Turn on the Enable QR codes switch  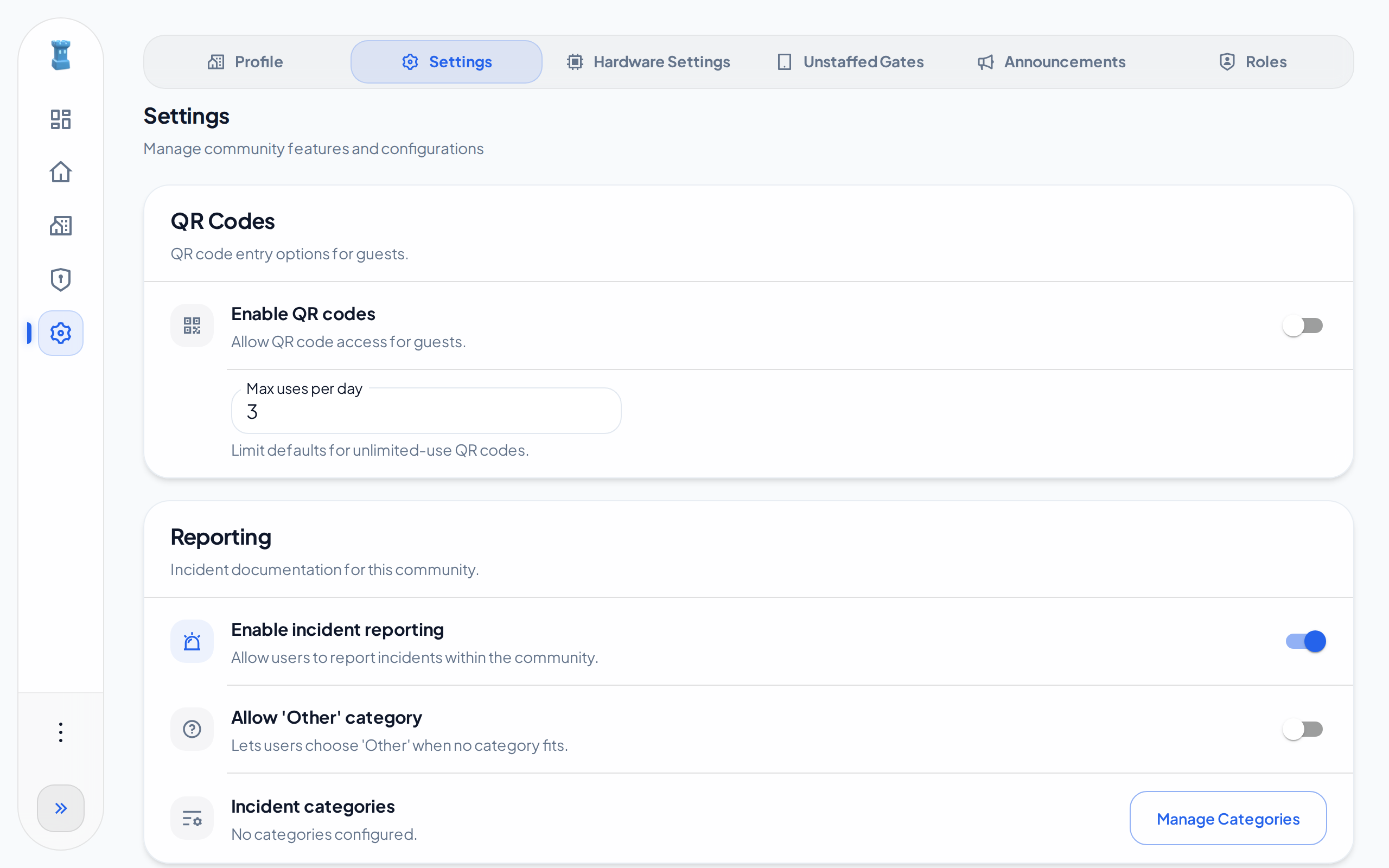tap(1303, 325)
